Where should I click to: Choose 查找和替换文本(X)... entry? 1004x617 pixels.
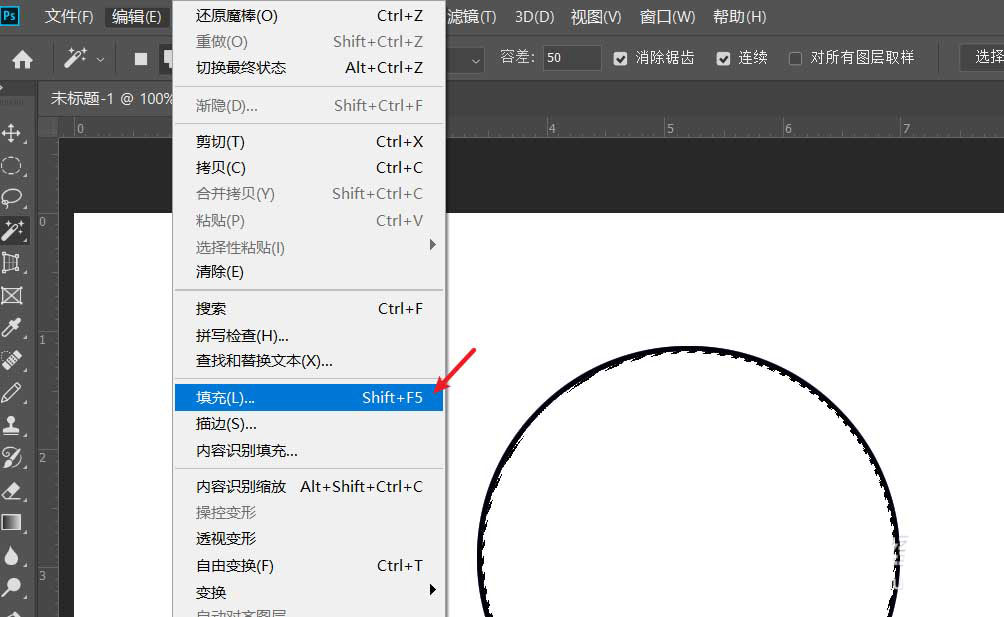309,361
